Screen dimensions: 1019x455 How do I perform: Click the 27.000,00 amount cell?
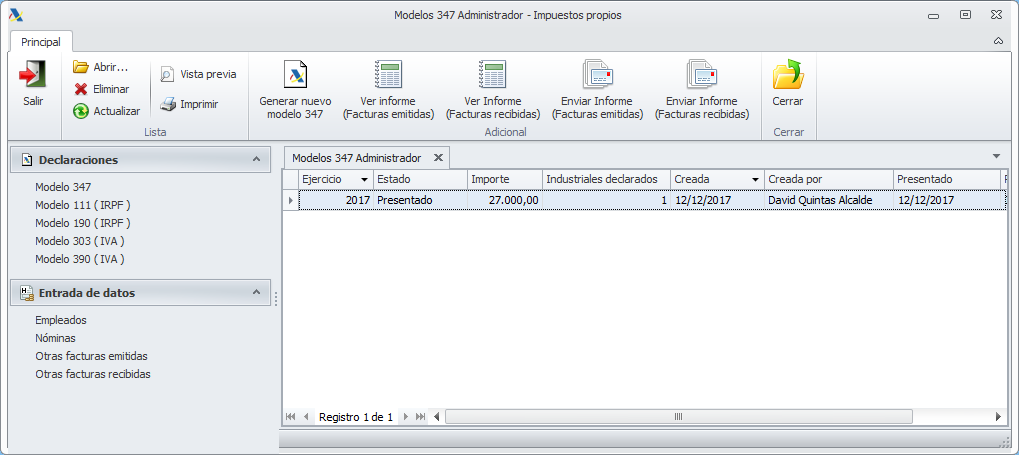click(505, 200)
